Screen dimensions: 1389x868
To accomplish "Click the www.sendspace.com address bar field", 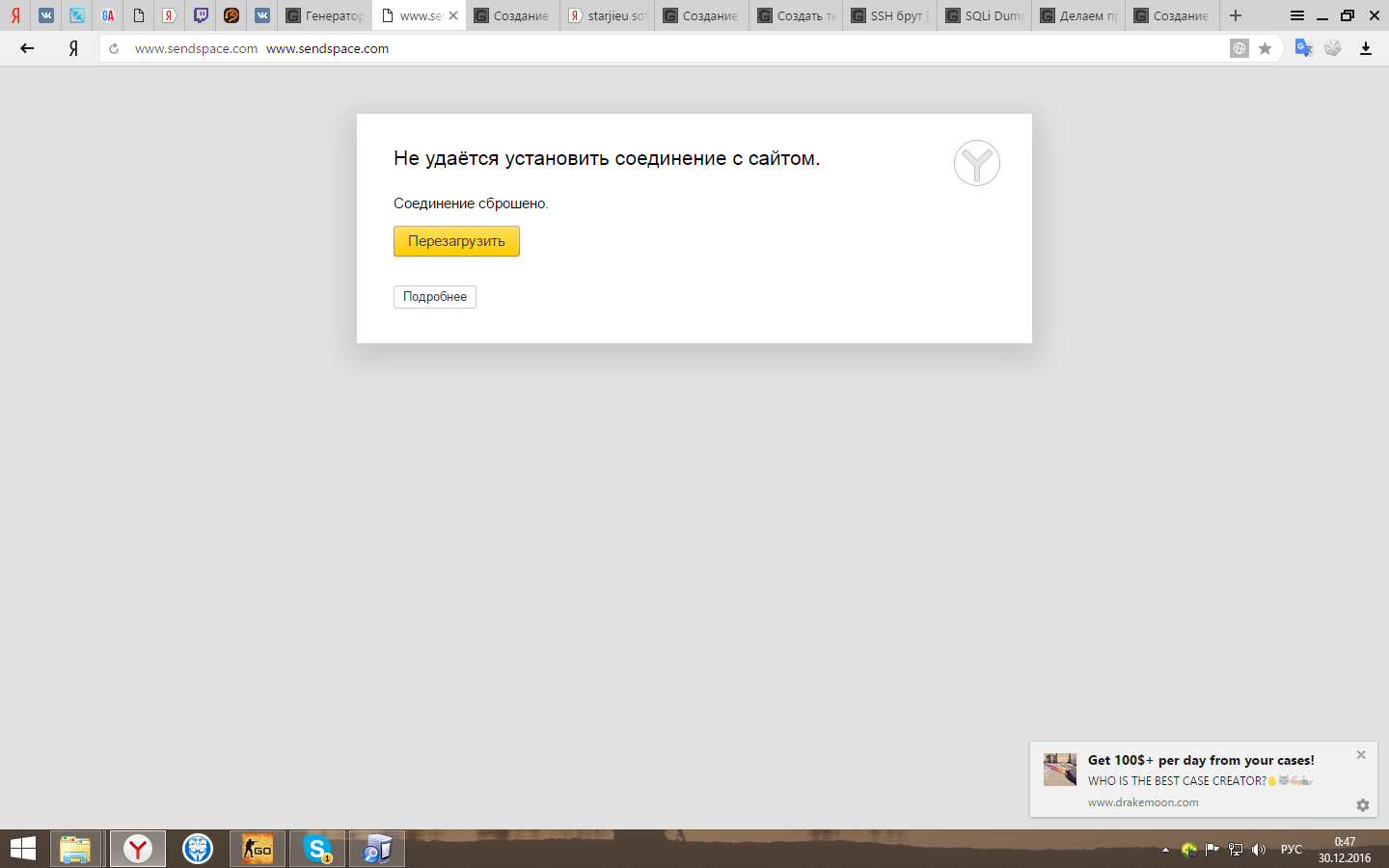I will tap(675, 48).
